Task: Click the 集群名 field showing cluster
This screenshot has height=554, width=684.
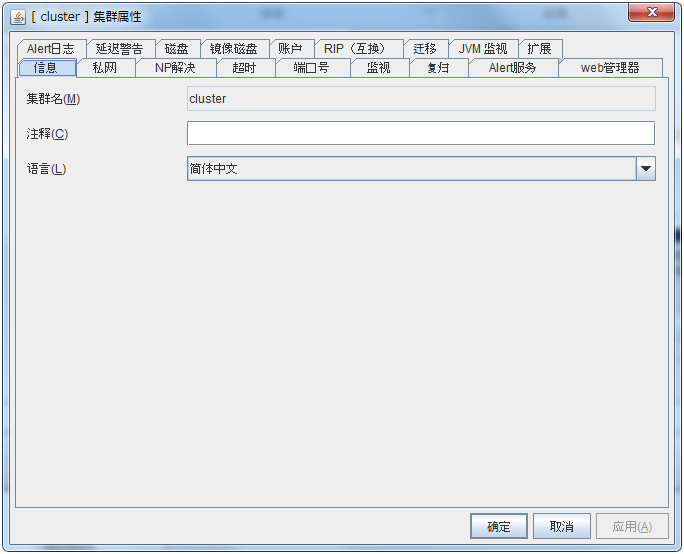Action: (420, 99)
